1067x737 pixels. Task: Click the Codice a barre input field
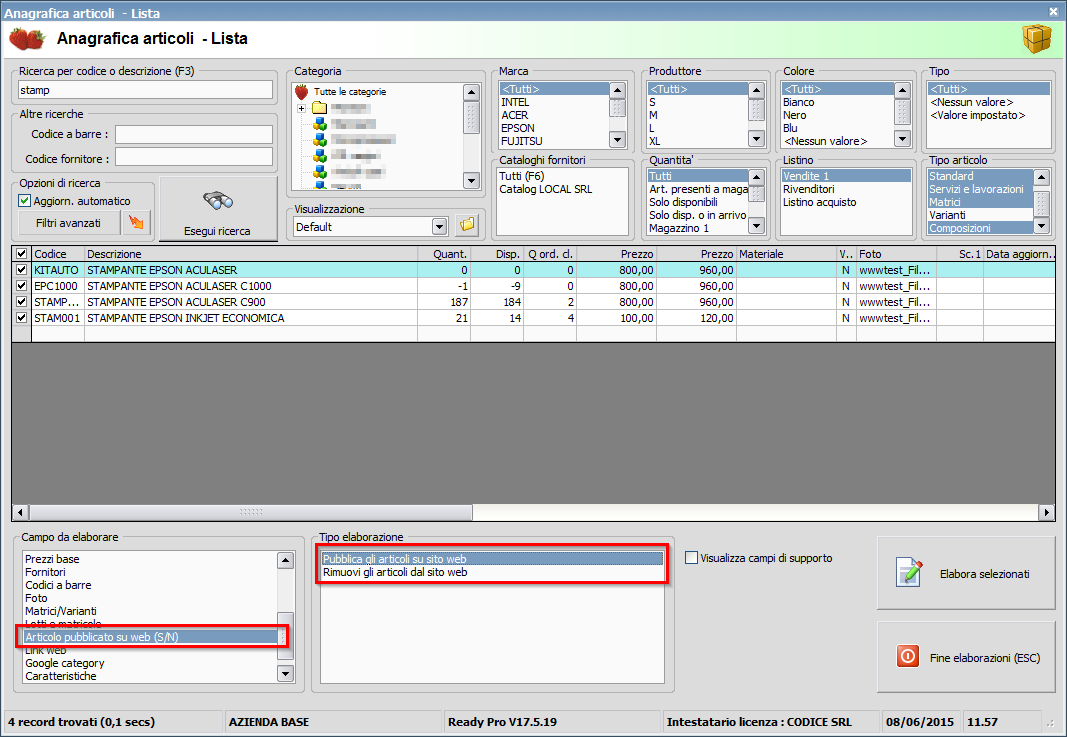193,134
